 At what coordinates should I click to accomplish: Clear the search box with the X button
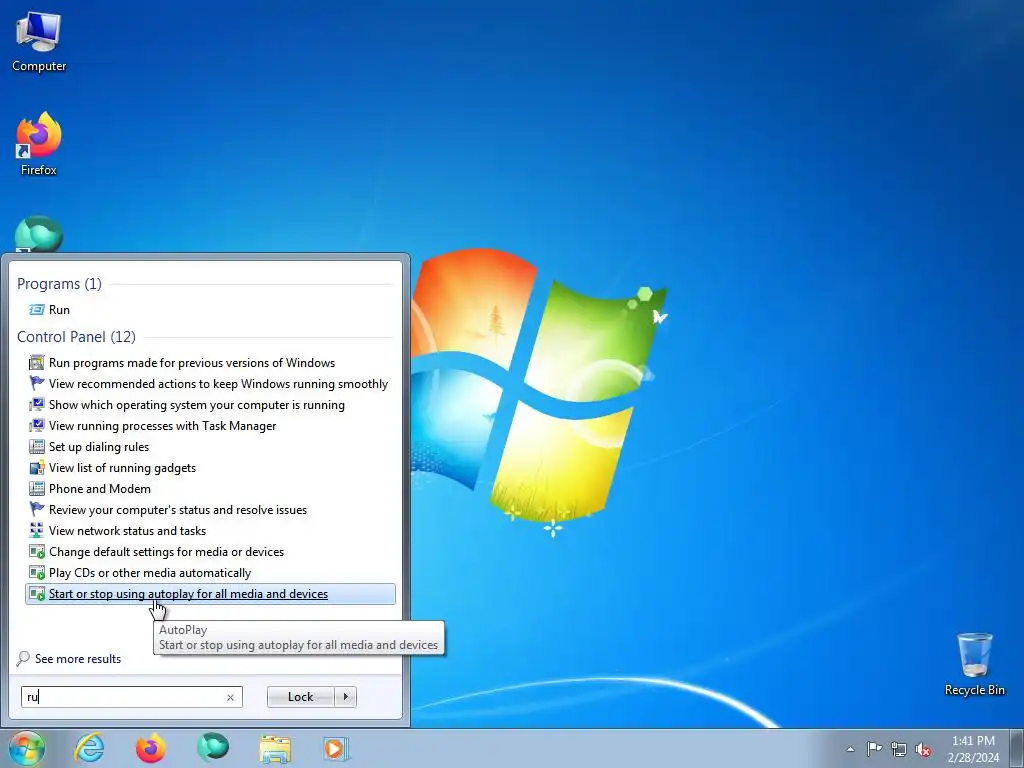coord(230,697)
